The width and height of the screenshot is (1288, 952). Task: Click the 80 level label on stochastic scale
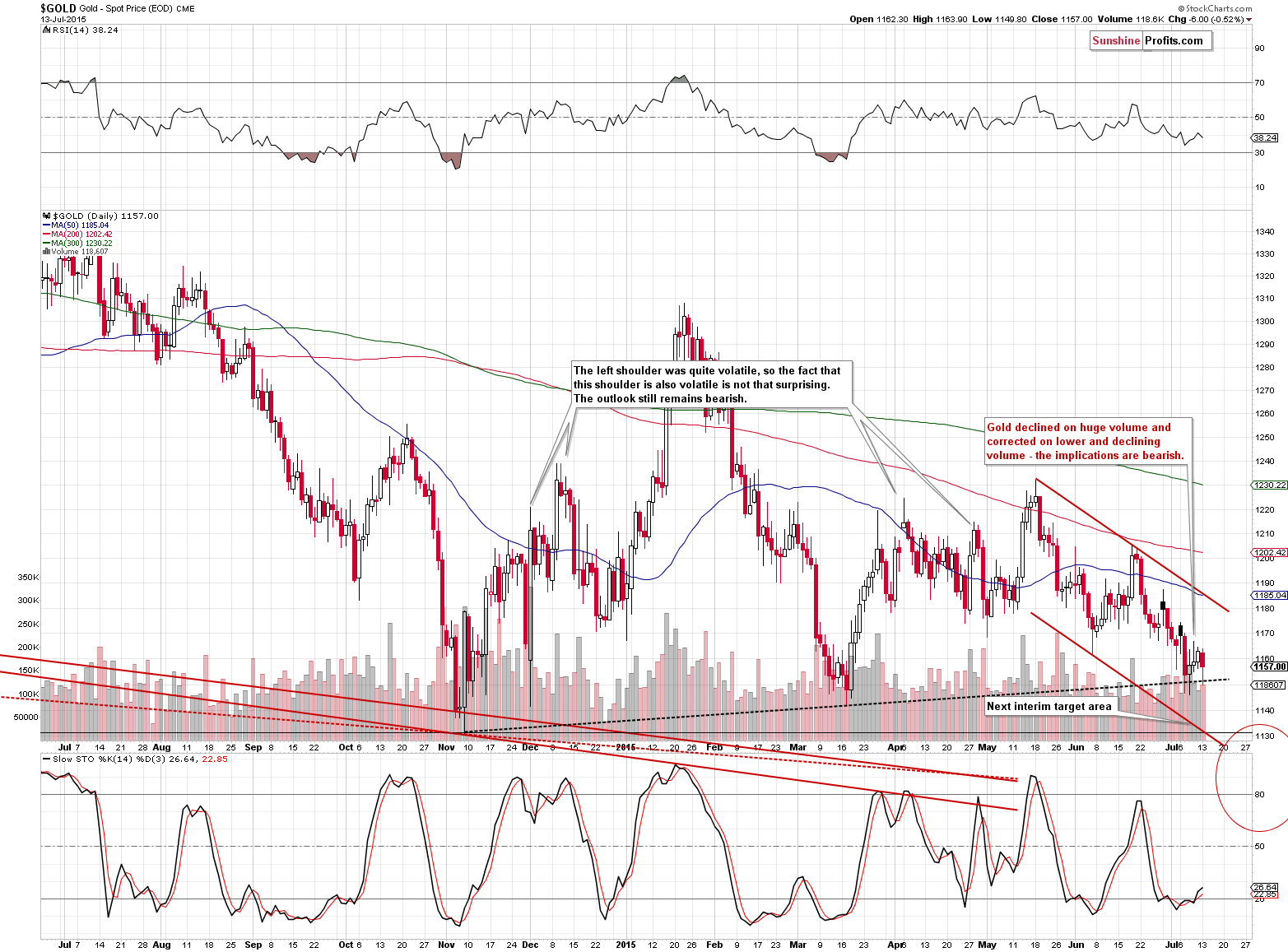[1259, 794]
